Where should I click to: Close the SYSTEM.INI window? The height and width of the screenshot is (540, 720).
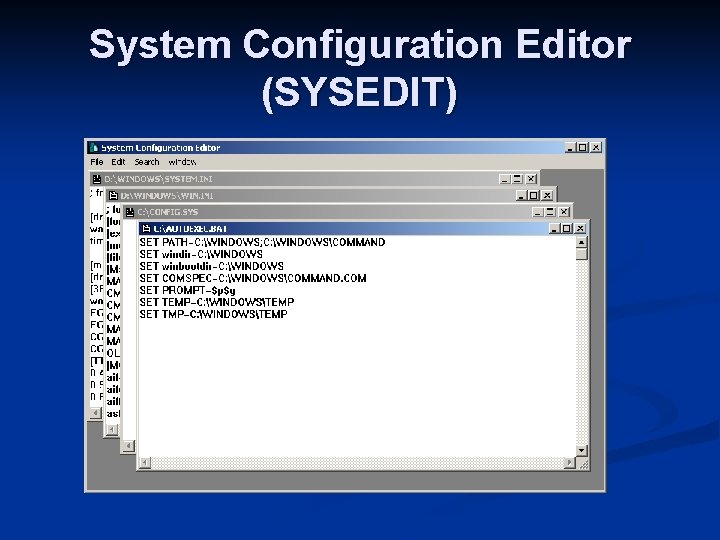(x=531, y=179)
